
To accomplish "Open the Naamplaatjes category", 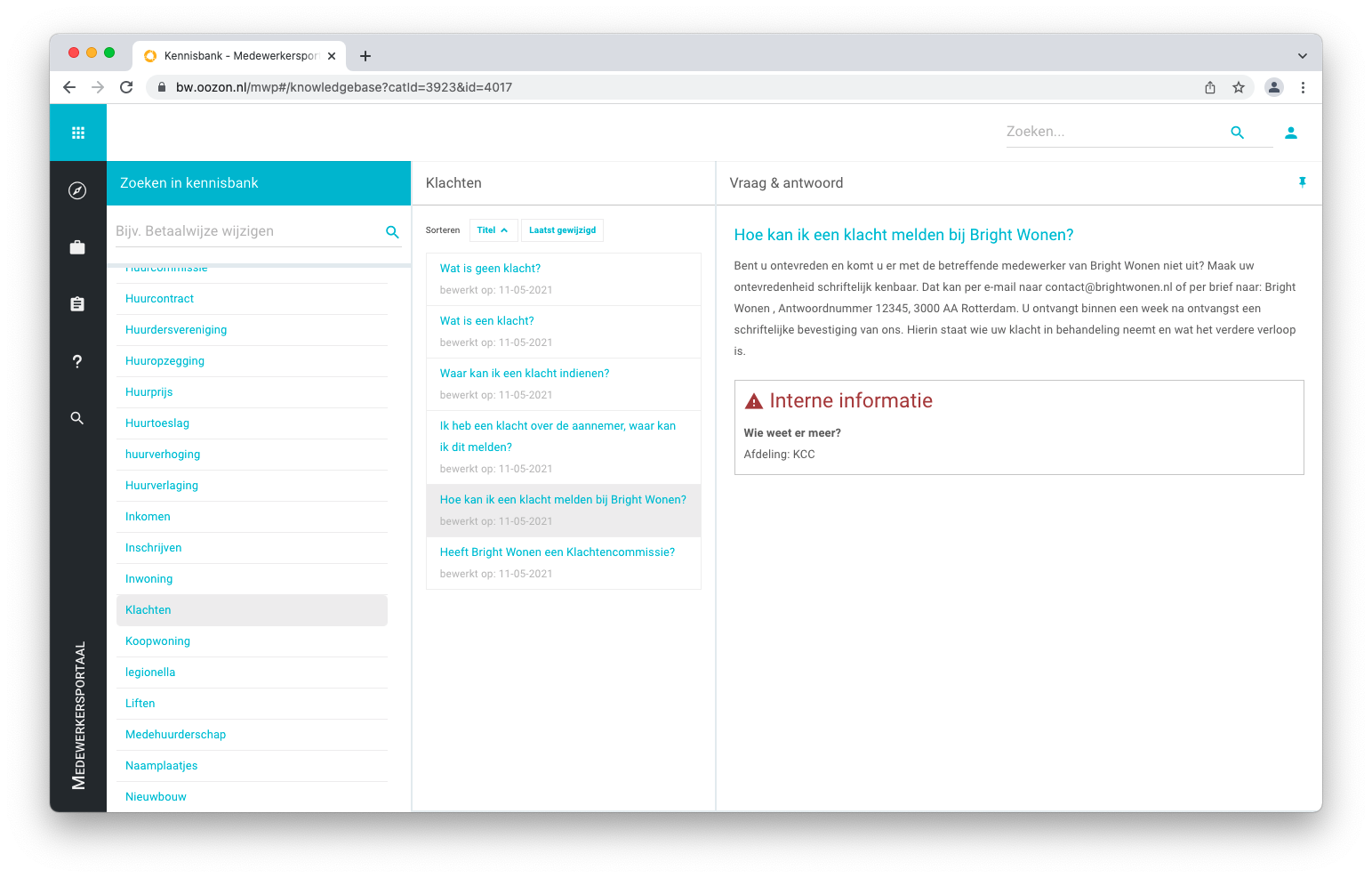I will click(x=252, y=766).
